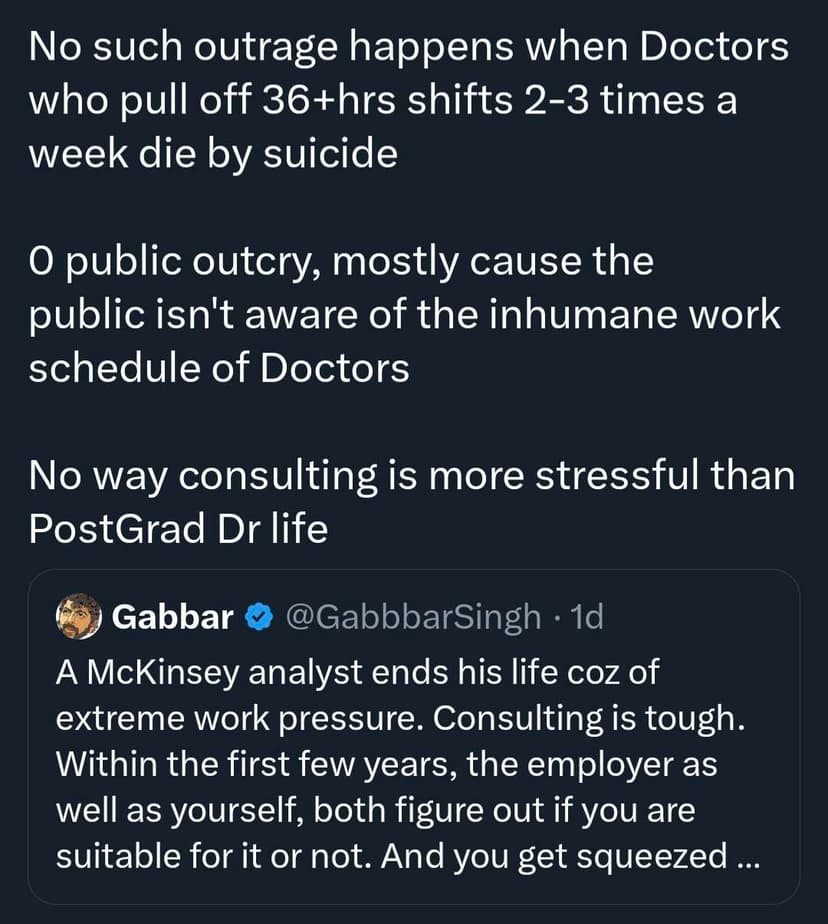The width and height of the screenshot is (828, 924).
Task: Click the word "inhumane" in the post
Action: point(577,315)
